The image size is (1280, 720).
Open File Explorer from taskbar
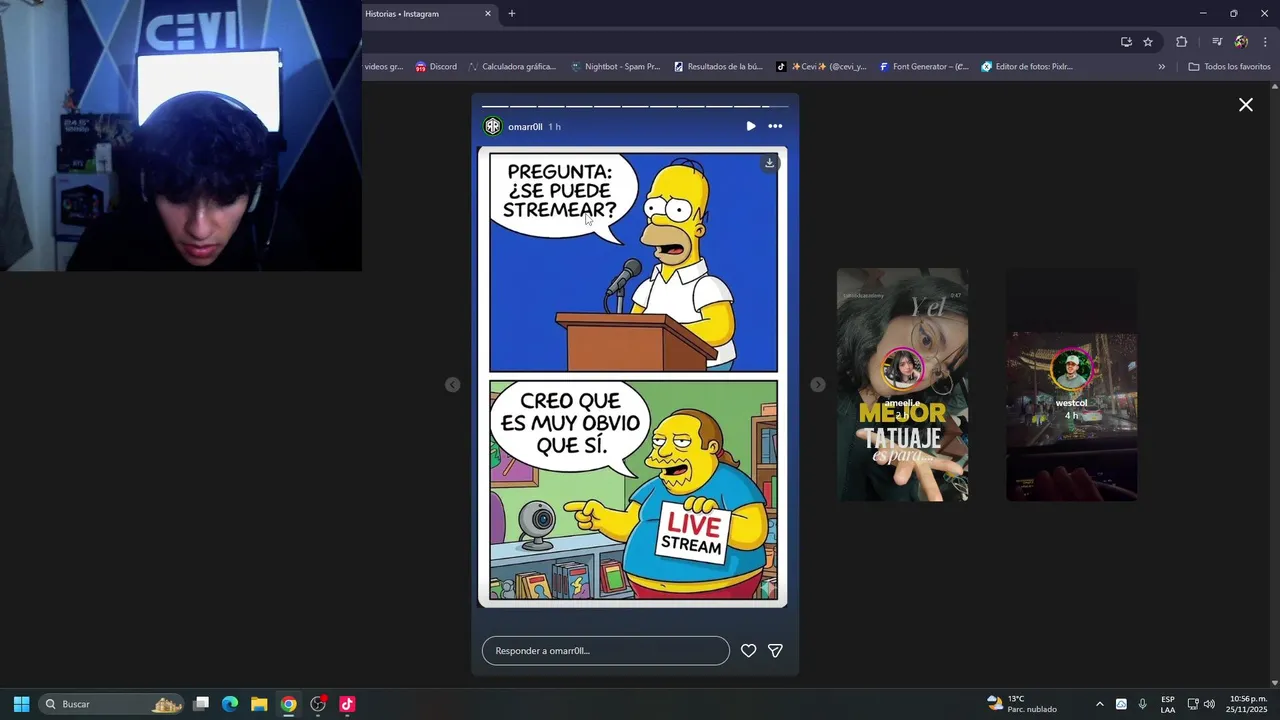tap(259, 704)
